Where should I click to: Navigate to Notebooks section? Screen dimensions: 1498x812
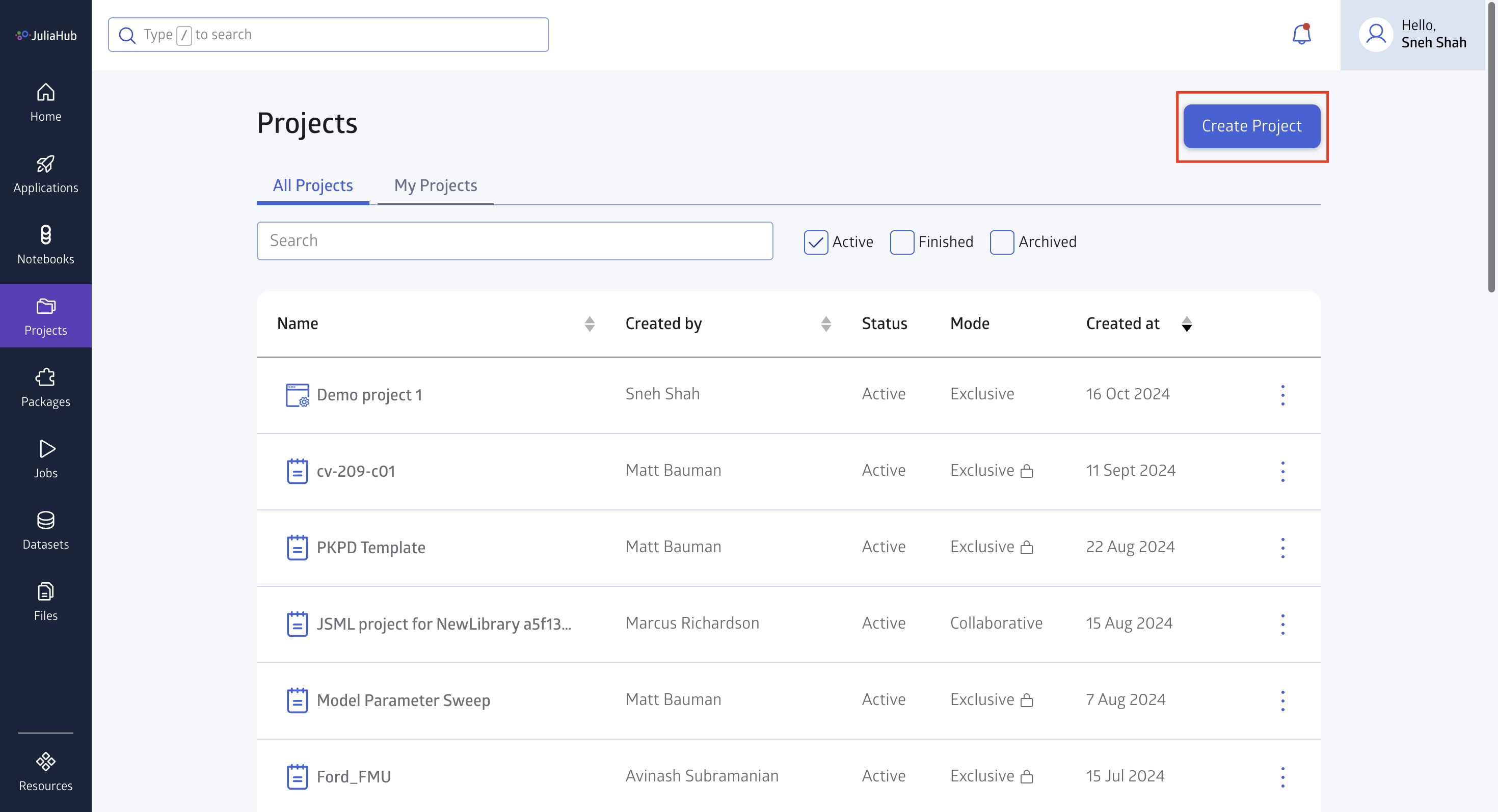45,244
